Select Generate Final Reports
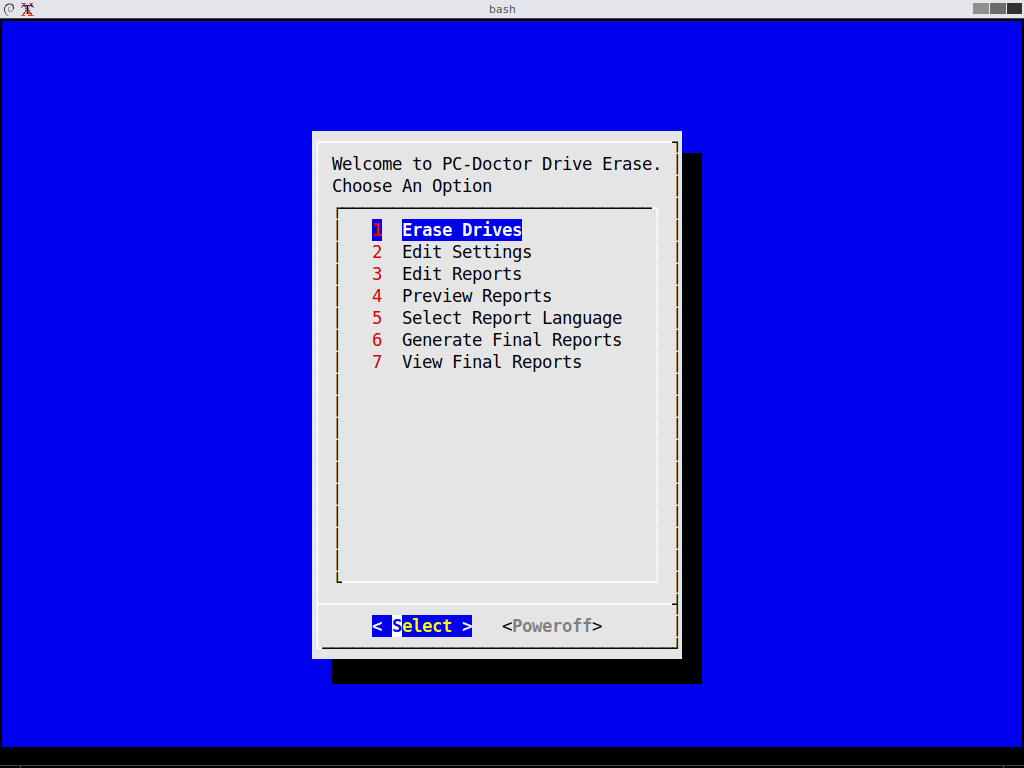 (511, 339)
